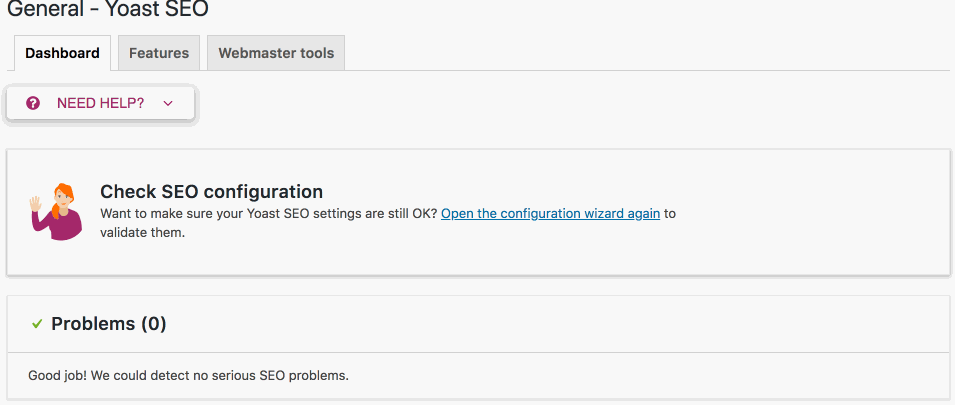This screenshot has height=405, width=955.
Task: Click the '(0)' count in Problems heading
Action: click(x=153, y=324)
